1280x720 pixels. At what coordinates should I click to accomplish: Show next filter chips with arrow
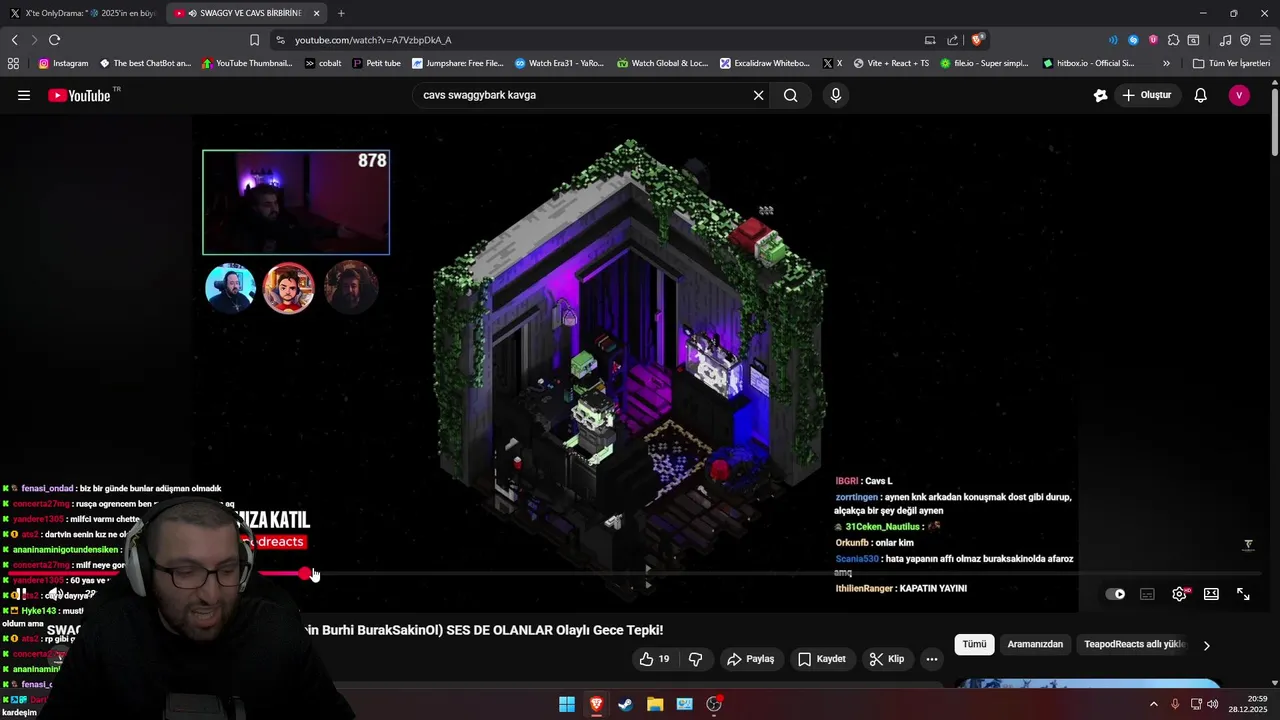click(x=1206, y=645)
